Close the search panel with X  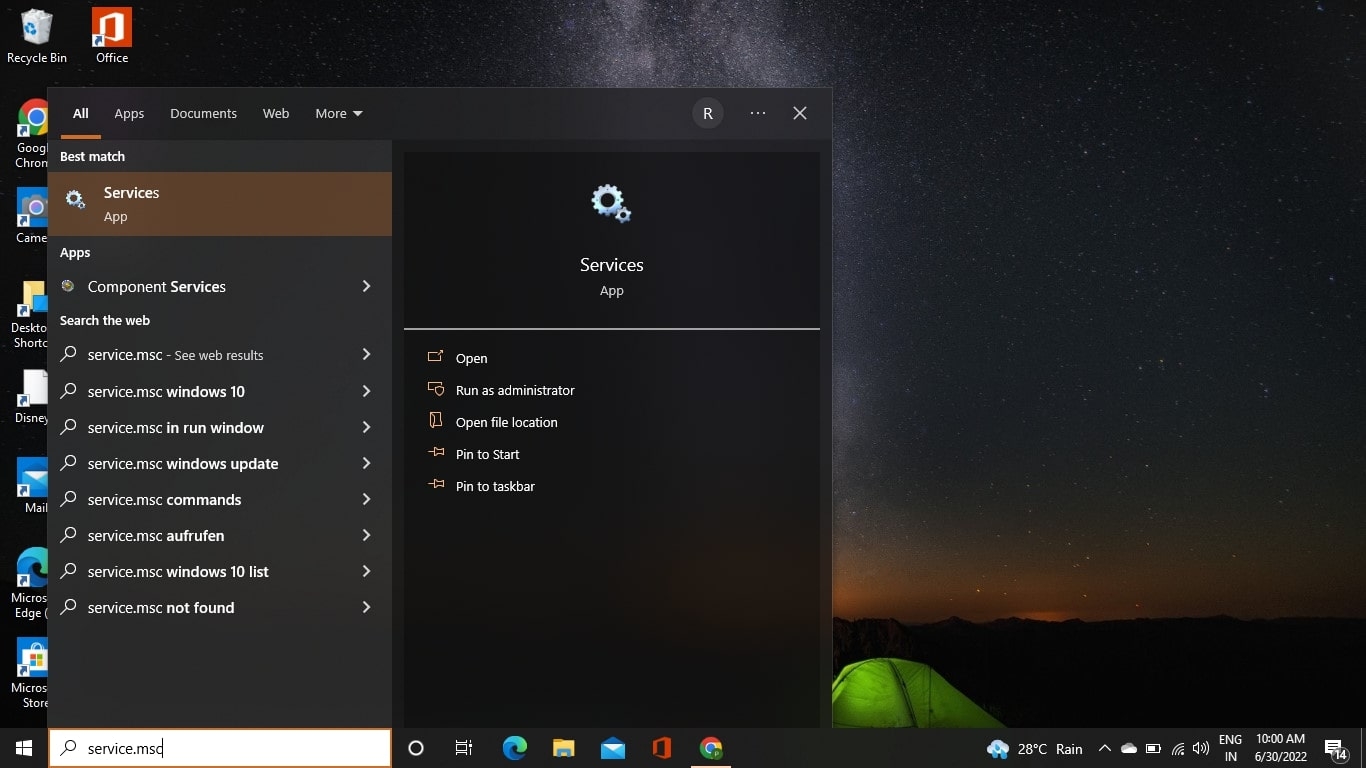tap(800, 113)
